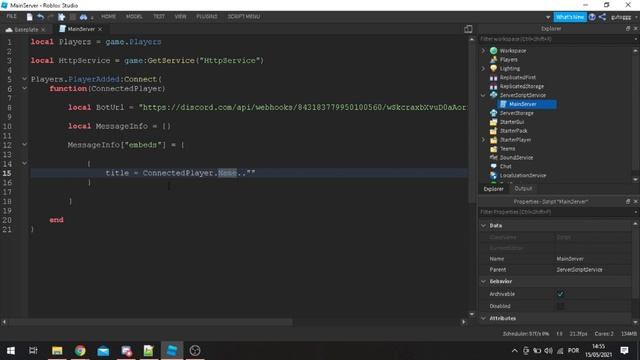Click the What's New button
This screenshot has width=640, height=360.
pos(570,17)
